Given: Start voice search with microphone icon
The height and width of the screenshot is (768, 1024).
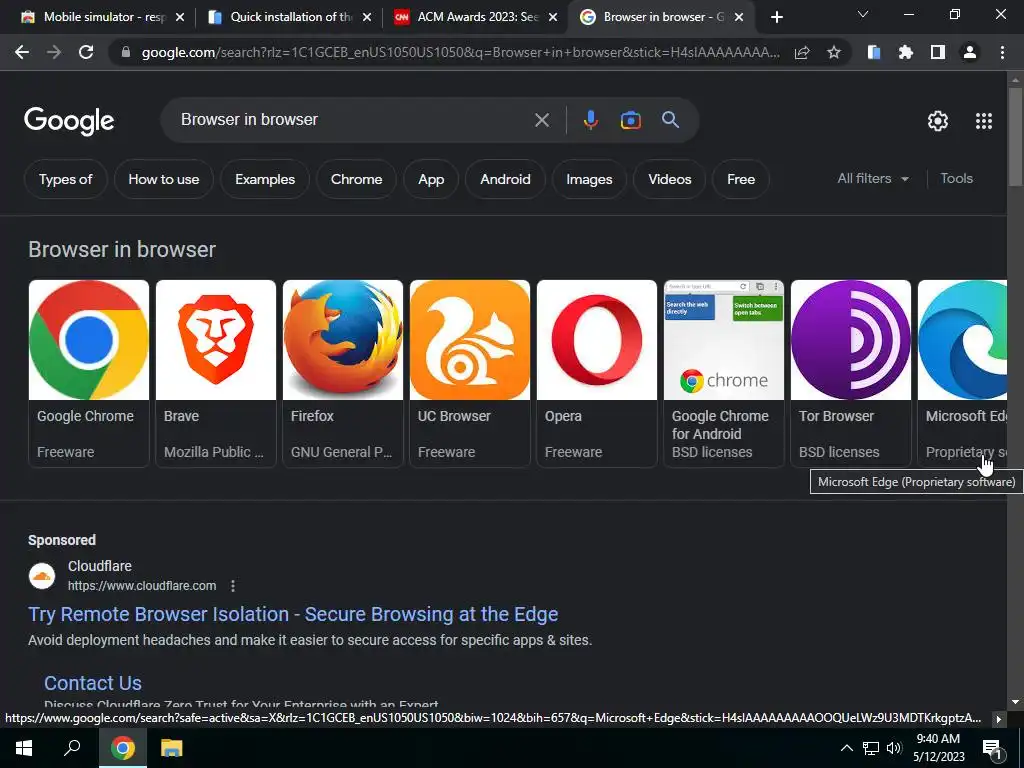Looking at the screenshot, I should [590, 120].
